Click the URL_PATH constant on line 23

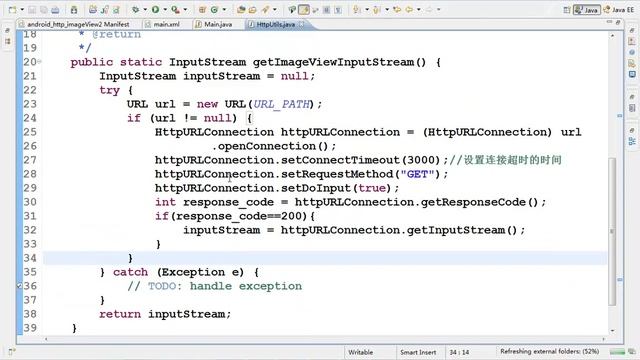pyautogui.click(x=281, y=104)
